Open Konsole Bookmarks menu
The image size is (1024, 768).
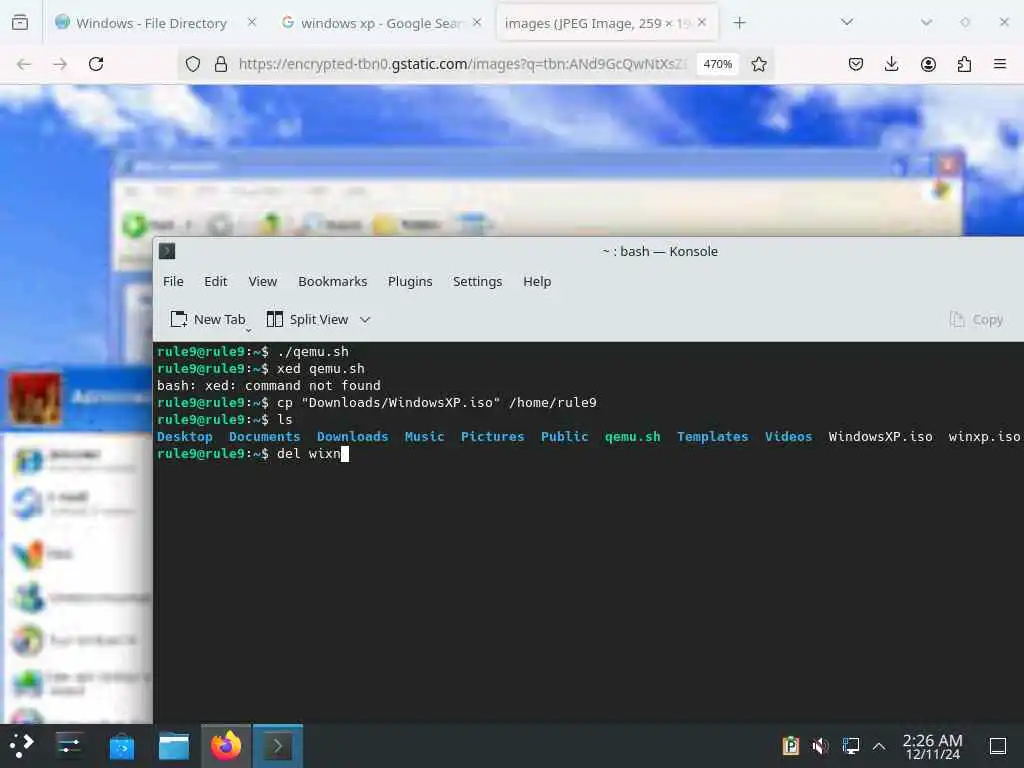pyautogui.click(x=332, y=281)
